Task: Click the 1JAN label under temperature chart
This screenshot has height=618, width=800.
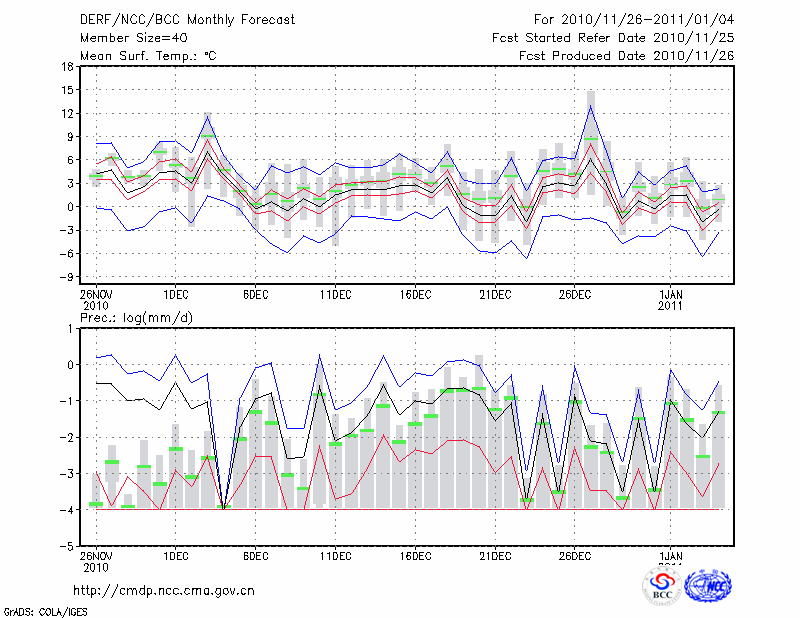Action: tap(670, 294)
